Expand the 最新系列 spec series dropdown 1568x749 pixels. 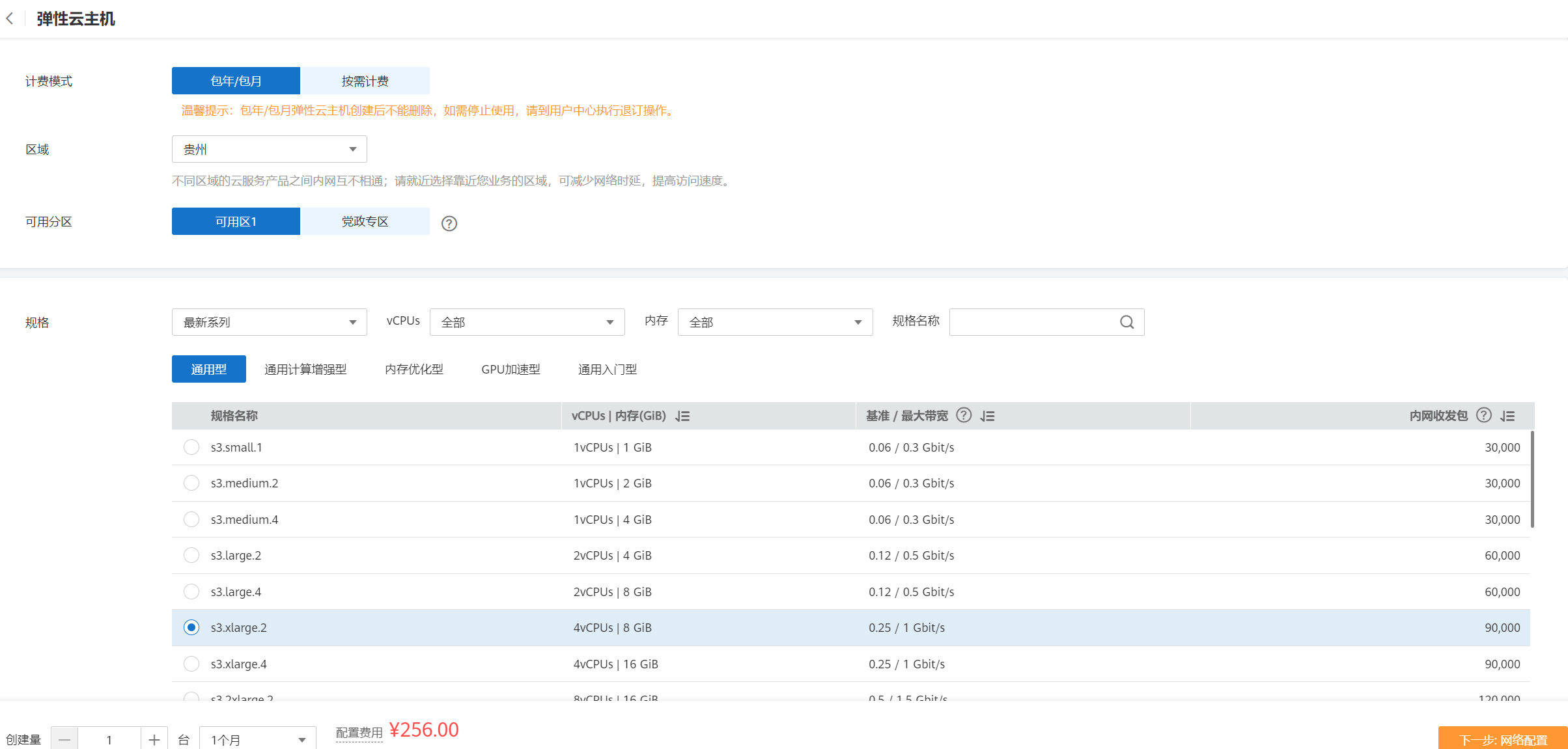tap(269, 322)
